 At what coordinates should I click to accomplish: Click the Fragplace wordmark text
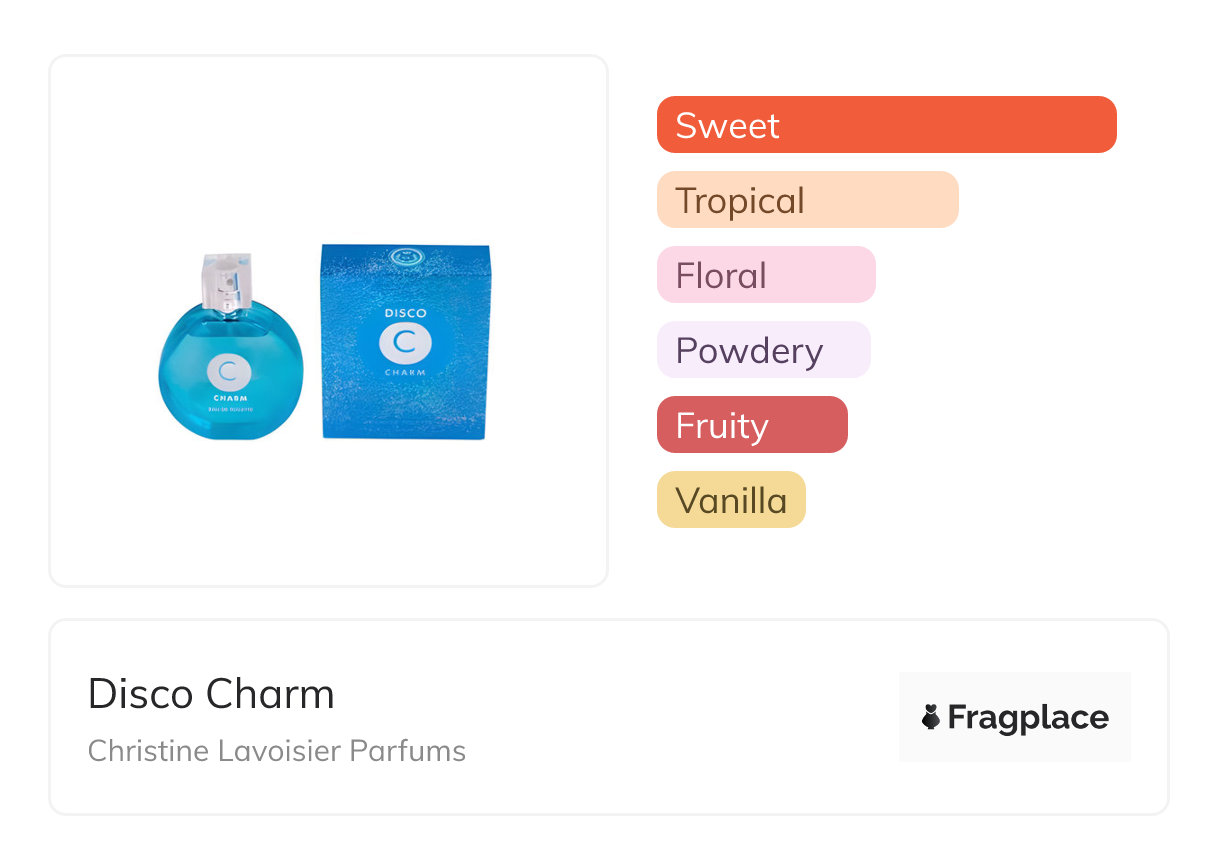tap(1028, 717)
